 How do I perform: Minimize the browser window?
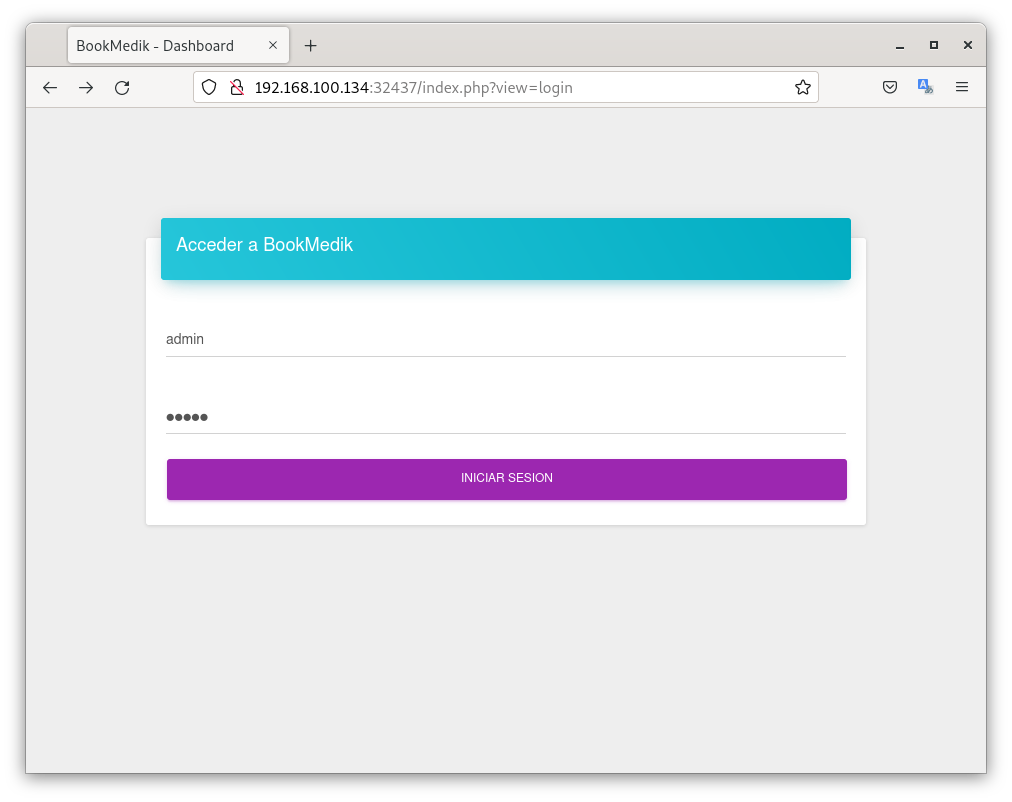click(900, 46)
